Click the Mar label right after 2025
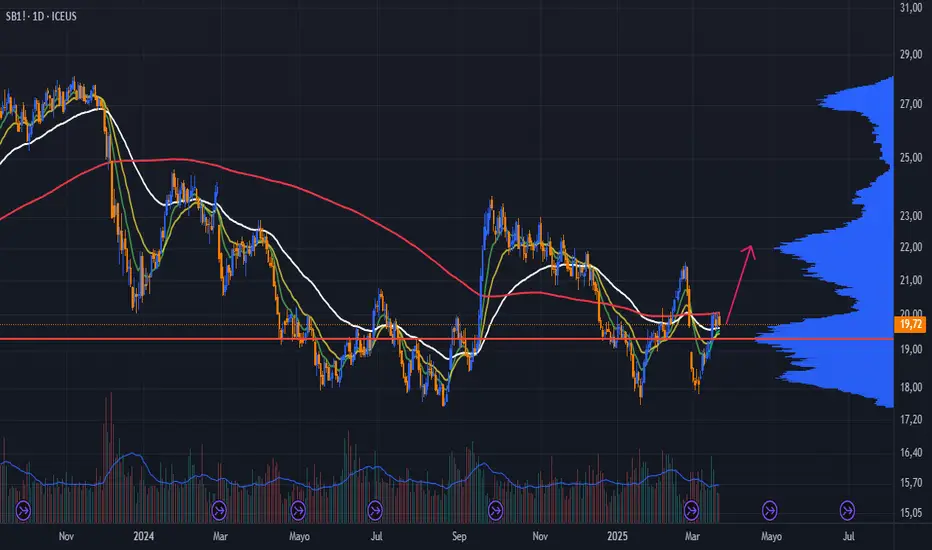This screenshot has width=932, height=550. click(x=692, y=536)
